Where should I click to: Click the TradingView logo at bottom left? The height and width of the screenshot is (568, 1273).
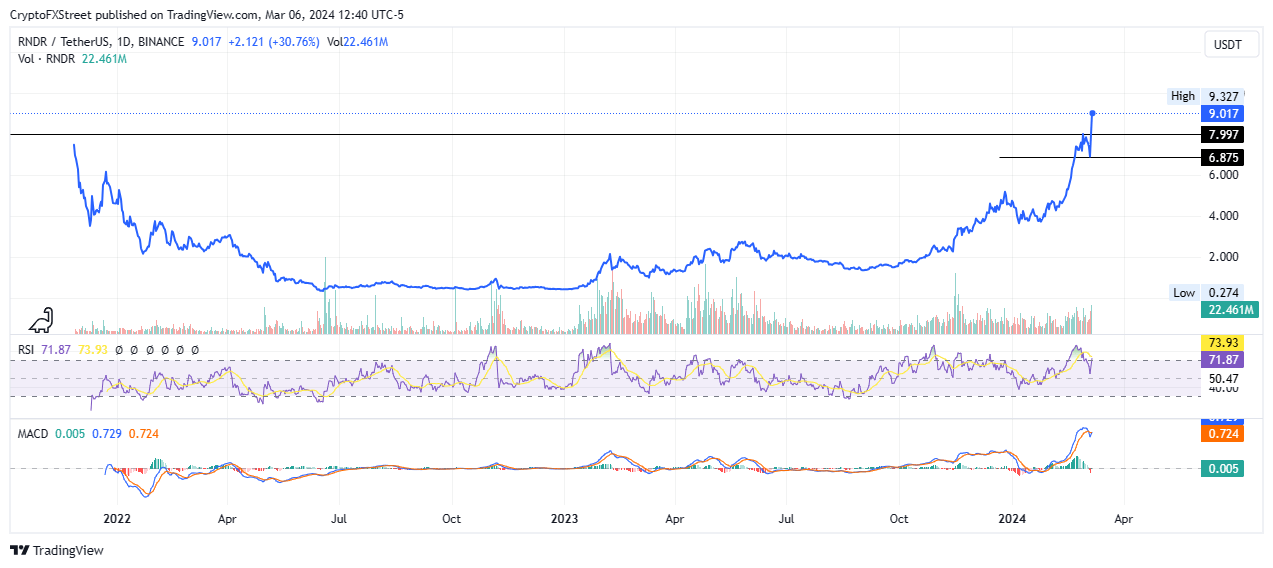[57, 550]
